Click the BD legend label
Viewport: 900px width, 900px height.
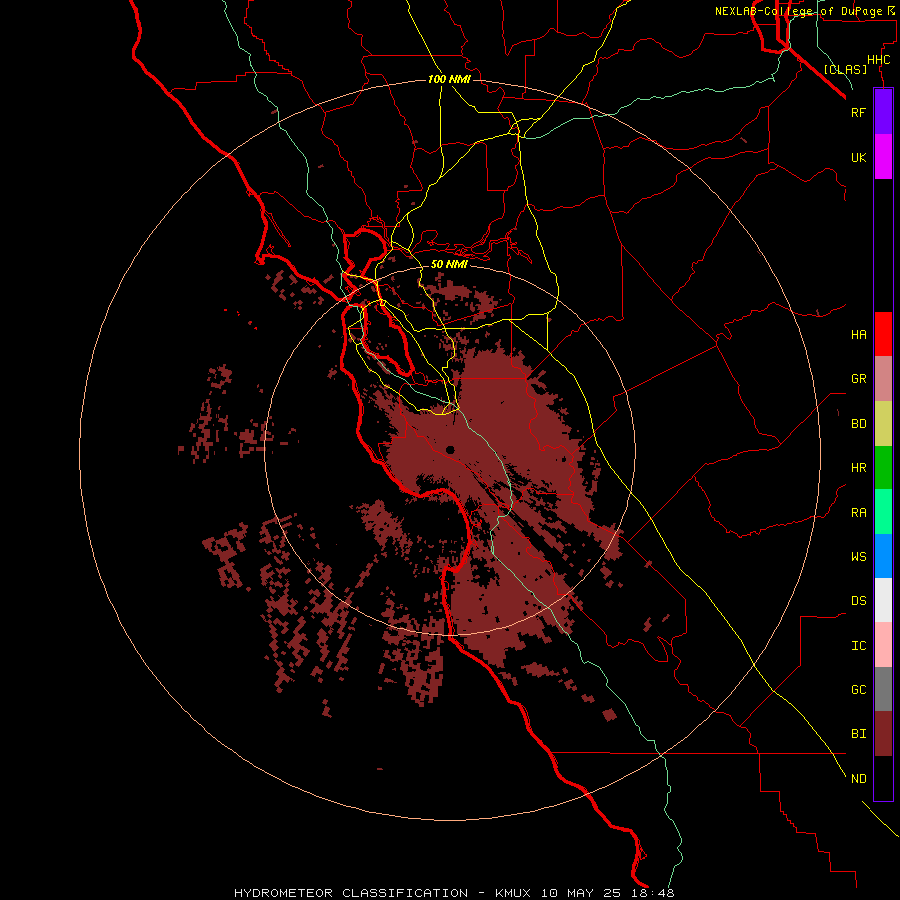(858, 424)
